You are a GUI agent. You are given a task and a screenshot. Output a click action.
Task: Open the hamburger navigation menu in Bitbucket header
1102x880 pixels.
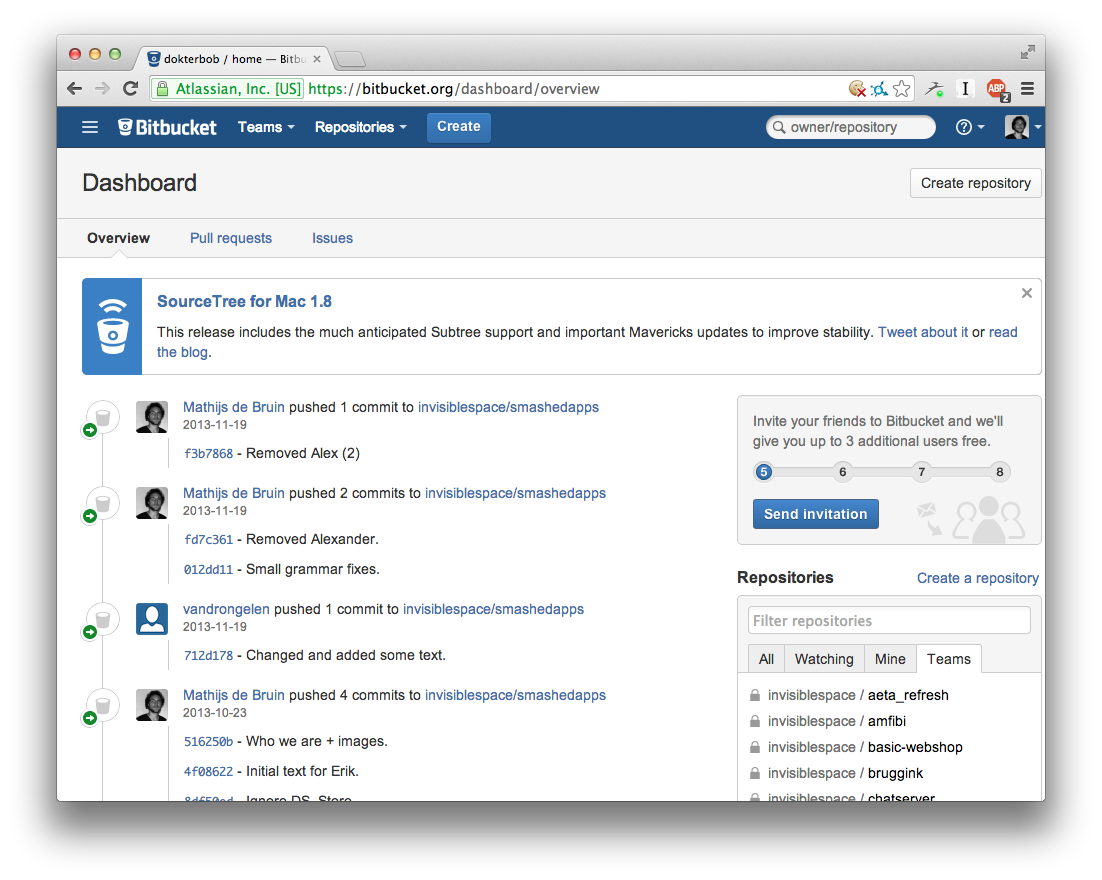[90, 127]
